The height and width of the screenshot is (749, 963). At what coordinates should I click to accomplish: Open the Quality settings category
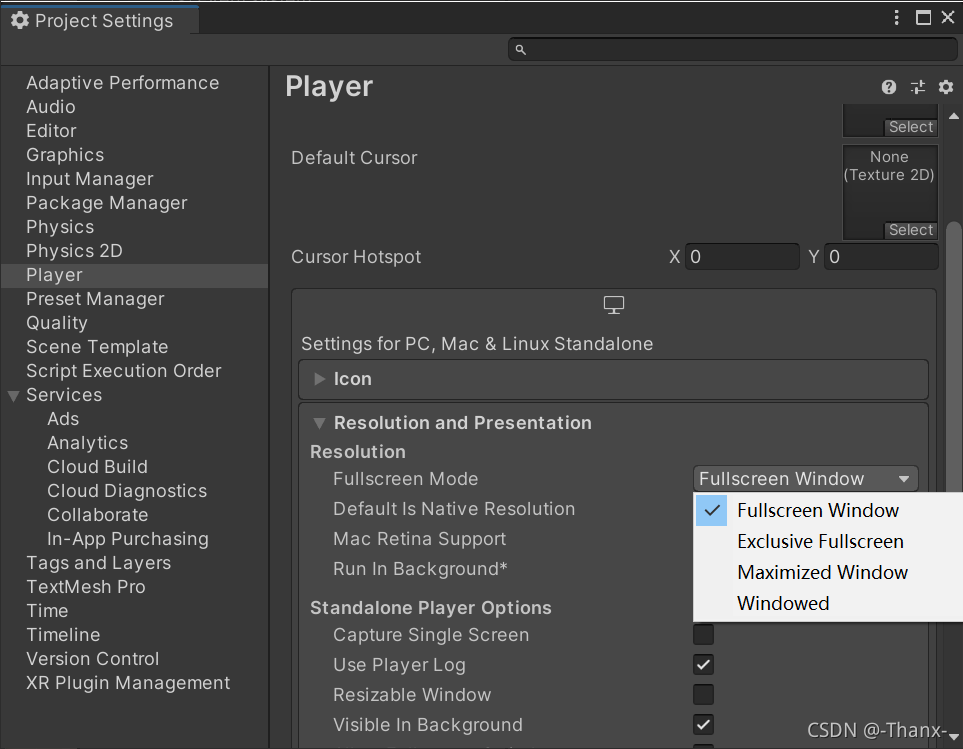57,323
